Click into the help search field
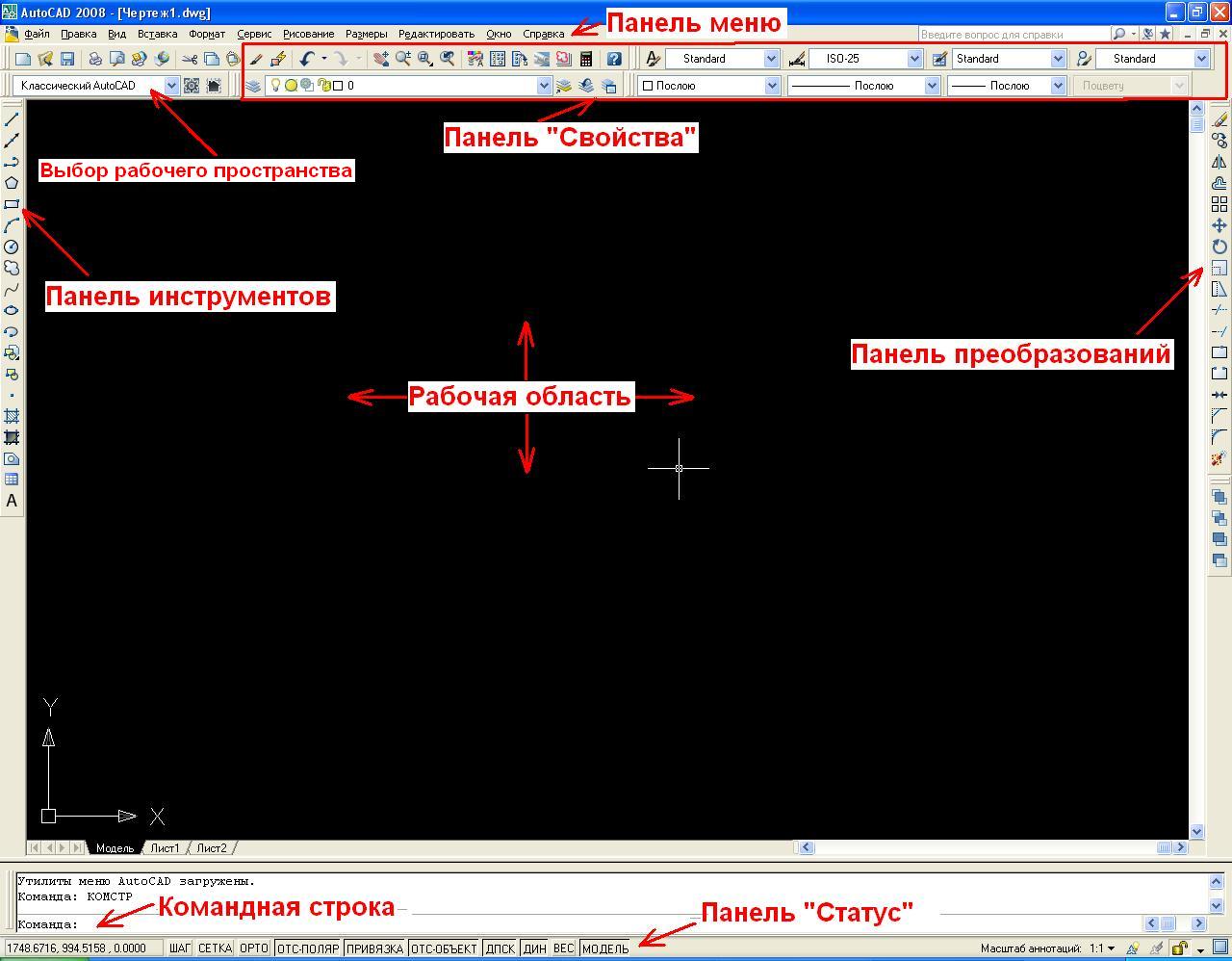Image resolution: width=1232 pixels, height=961 pixels. click(1014, 34)
